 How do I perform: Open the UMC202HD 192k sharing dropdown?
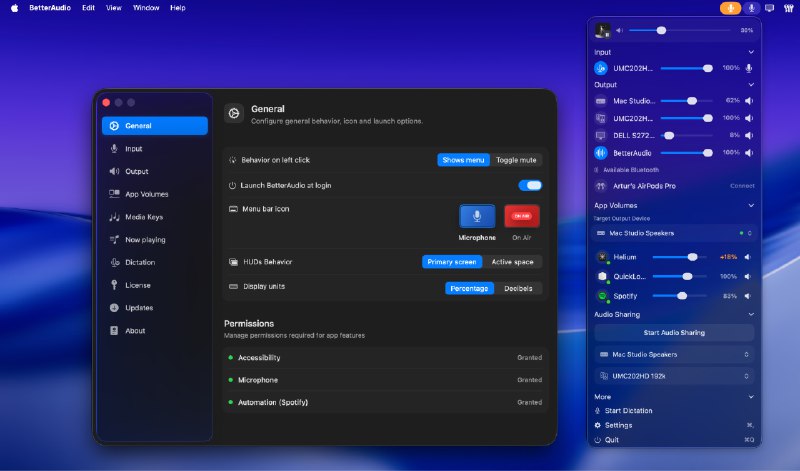[x=674, y=376]
